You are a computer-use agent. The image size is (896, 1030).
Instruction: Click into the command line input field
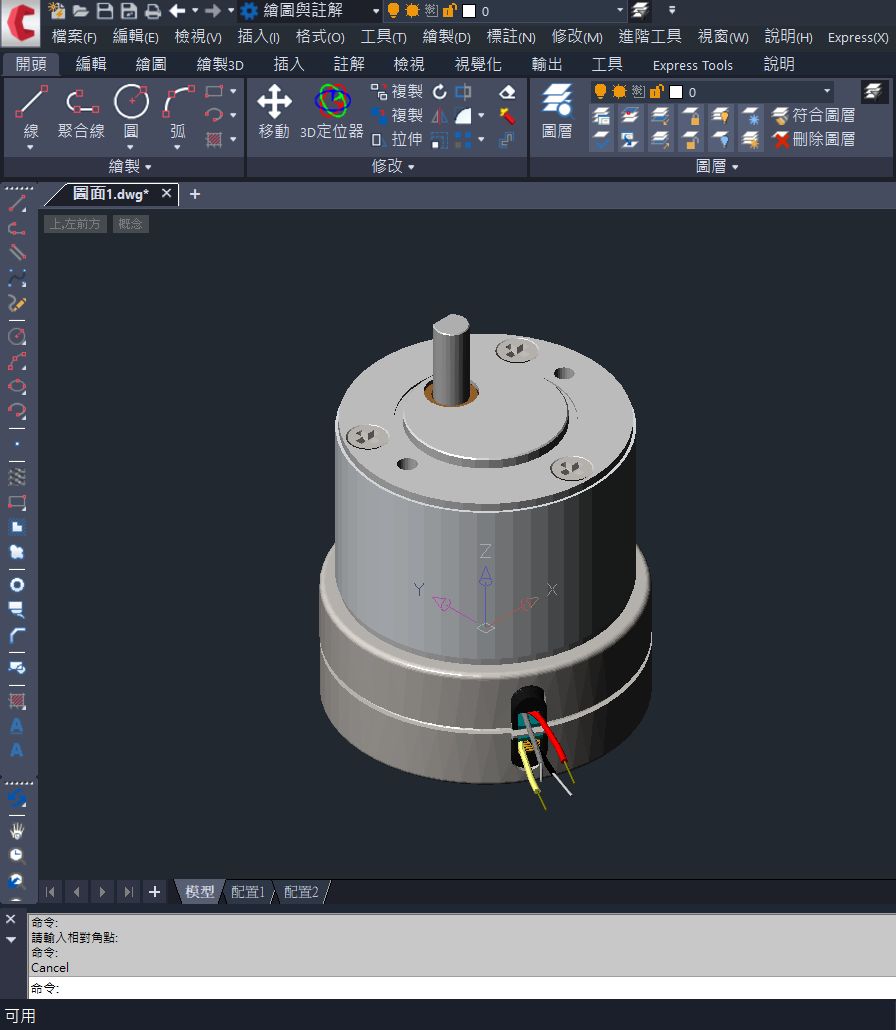coord(461,987)
